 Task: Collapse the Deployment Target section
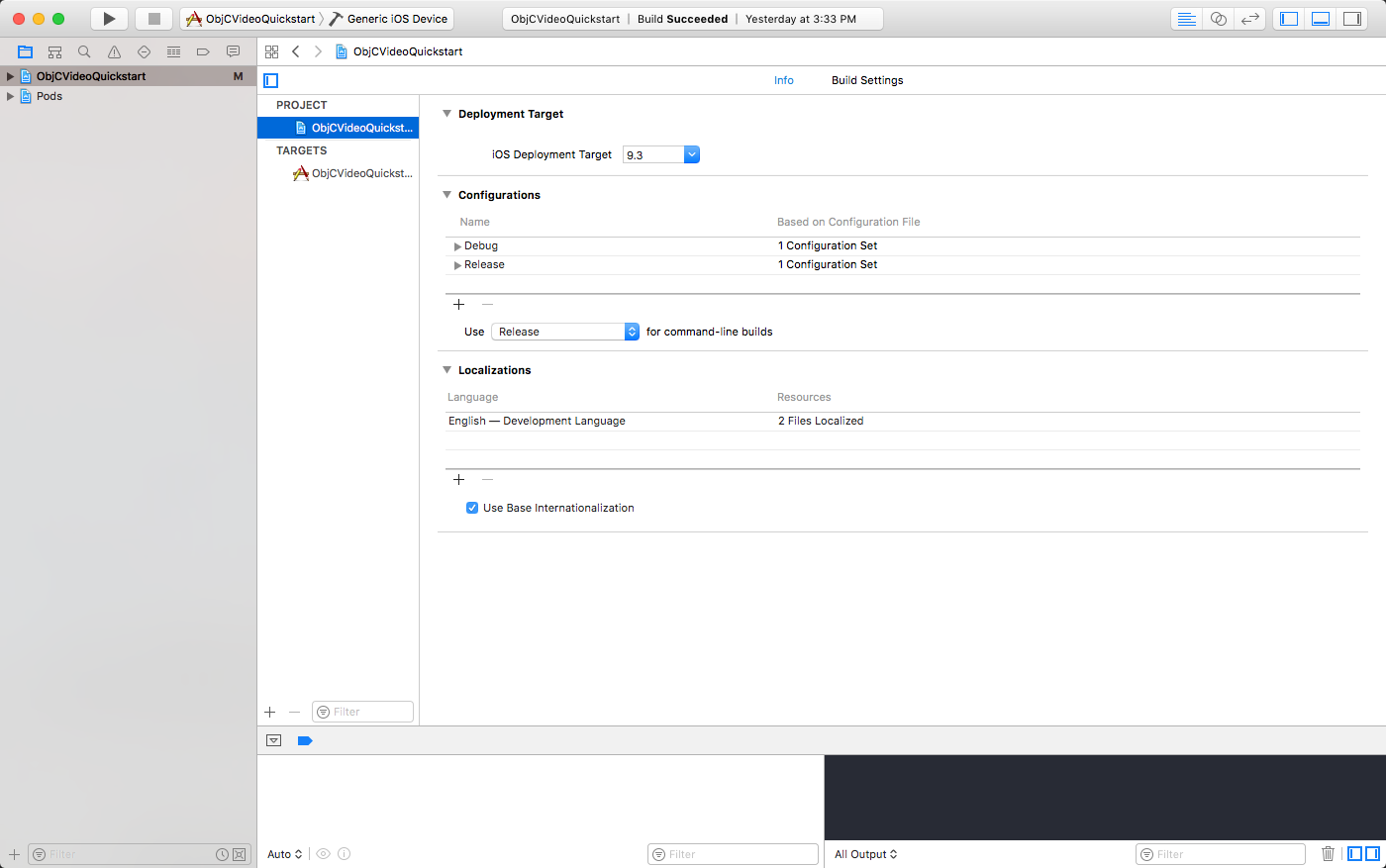coord(446,114)
